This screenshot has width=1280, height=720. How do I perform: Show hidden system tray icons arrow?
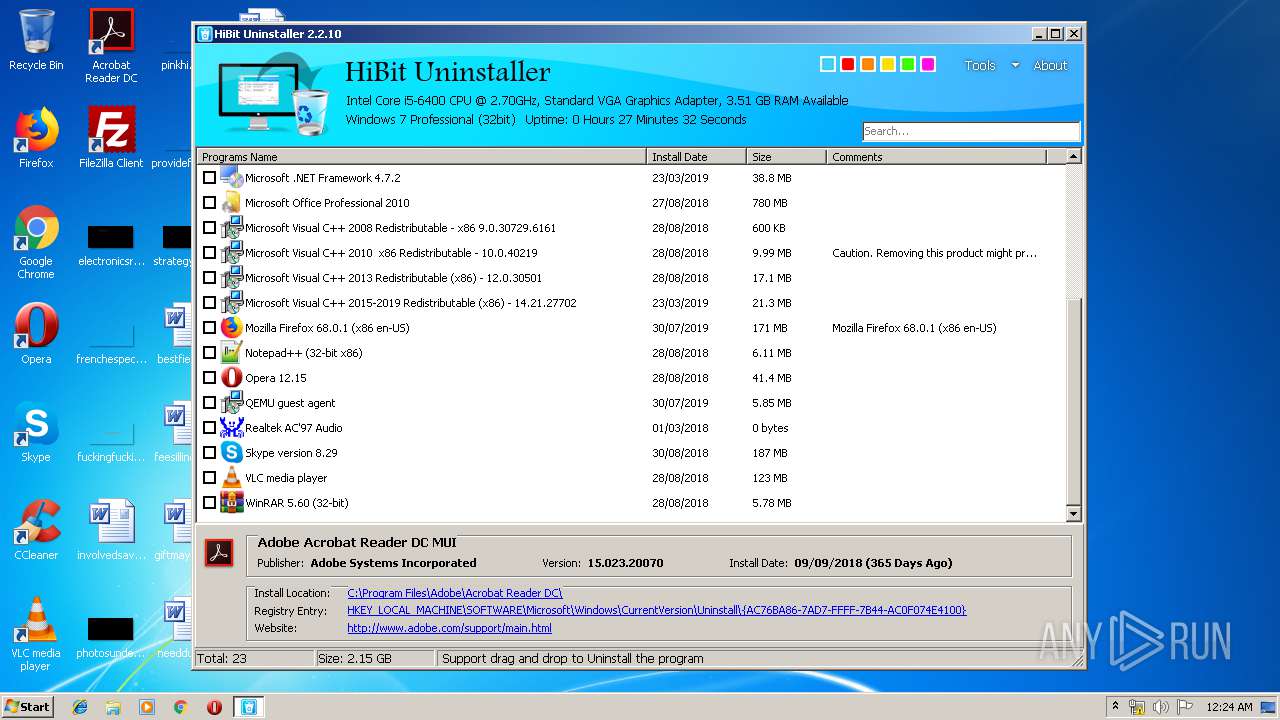coord(1115,706)
